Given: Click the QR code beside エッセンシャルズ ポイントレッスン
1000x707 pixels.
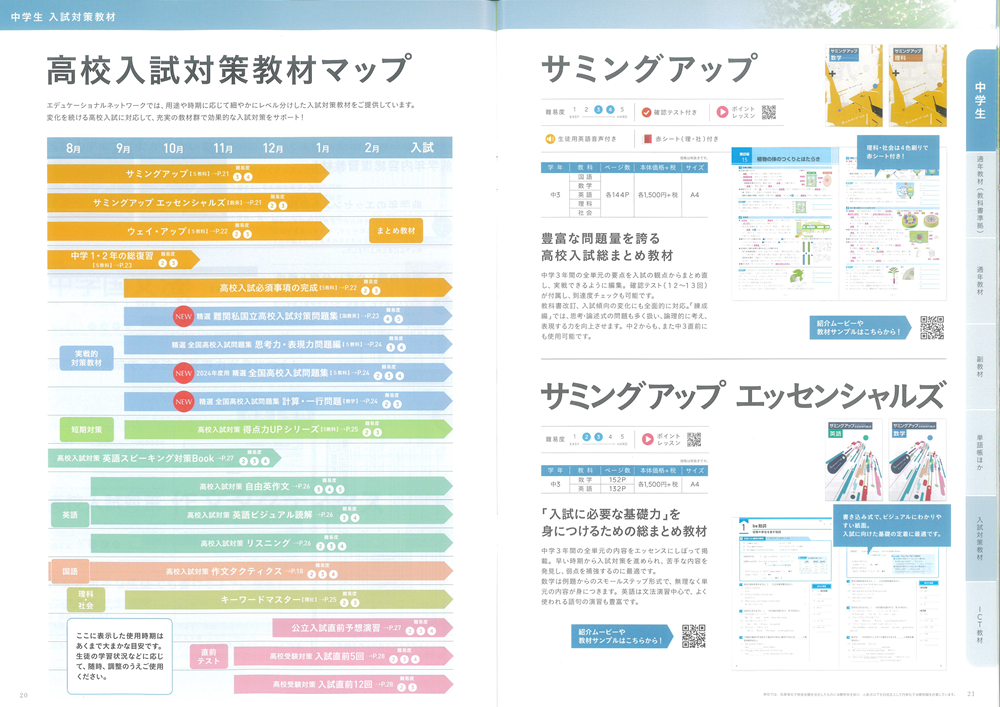Looking at the screenshot, I should click(694, 439).
